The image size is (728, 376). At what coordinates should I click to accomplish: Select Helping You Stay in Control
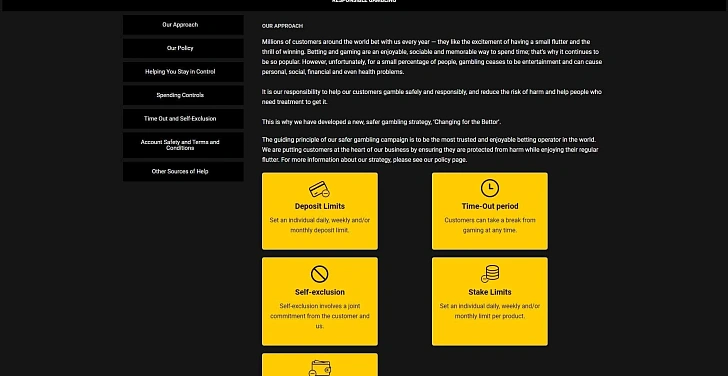183,72
